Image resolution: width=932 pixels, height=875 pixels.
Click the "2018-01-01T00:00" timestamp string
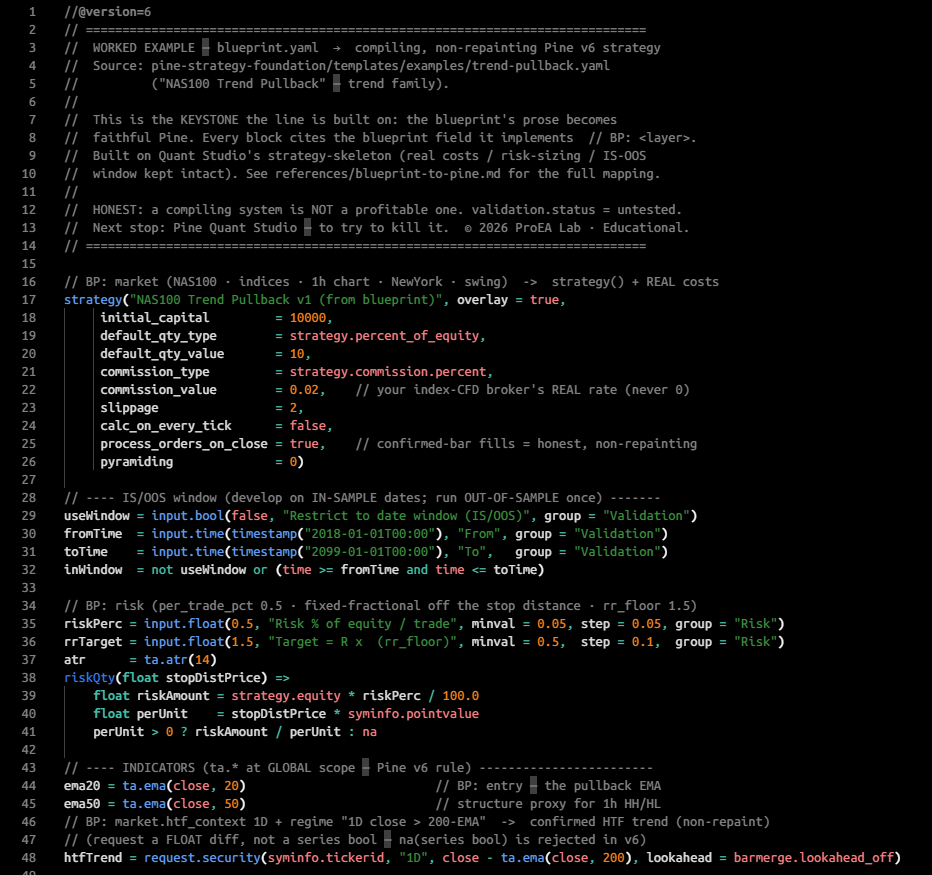[370, 534]
